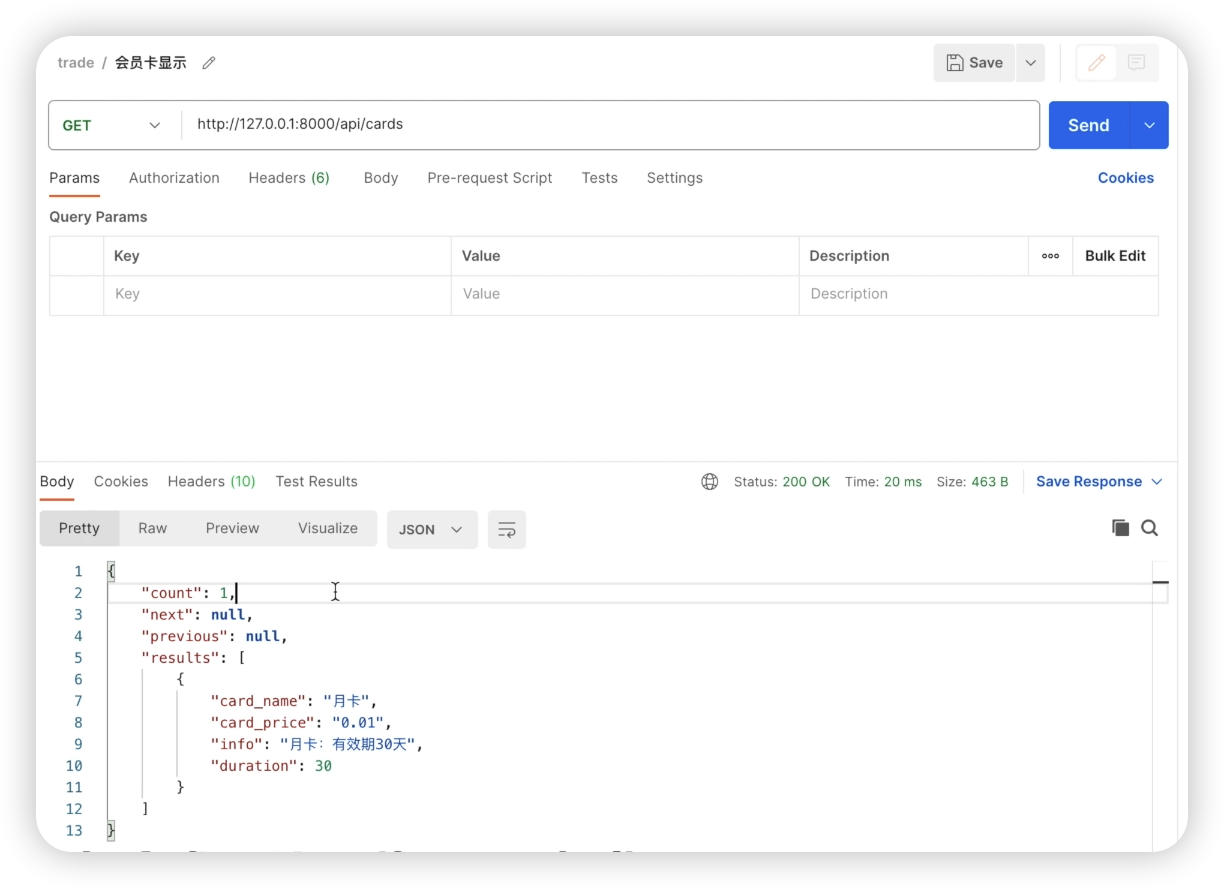
Task: Click the "card_price": "0.01" line
Action: pyautogui.click(x=301, y=723)
